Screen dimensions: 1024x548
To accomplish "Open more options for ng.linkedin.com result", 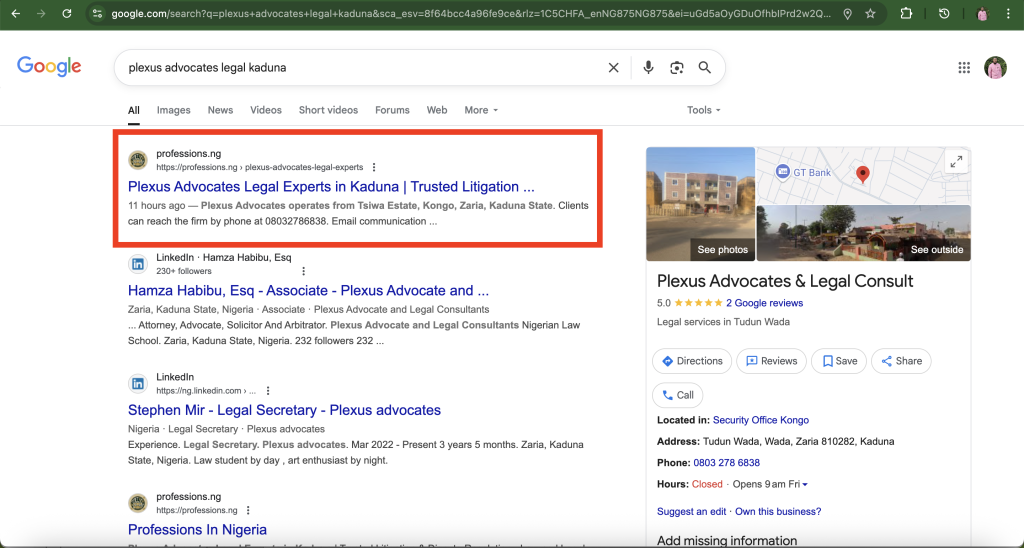I will click(268, 391).
